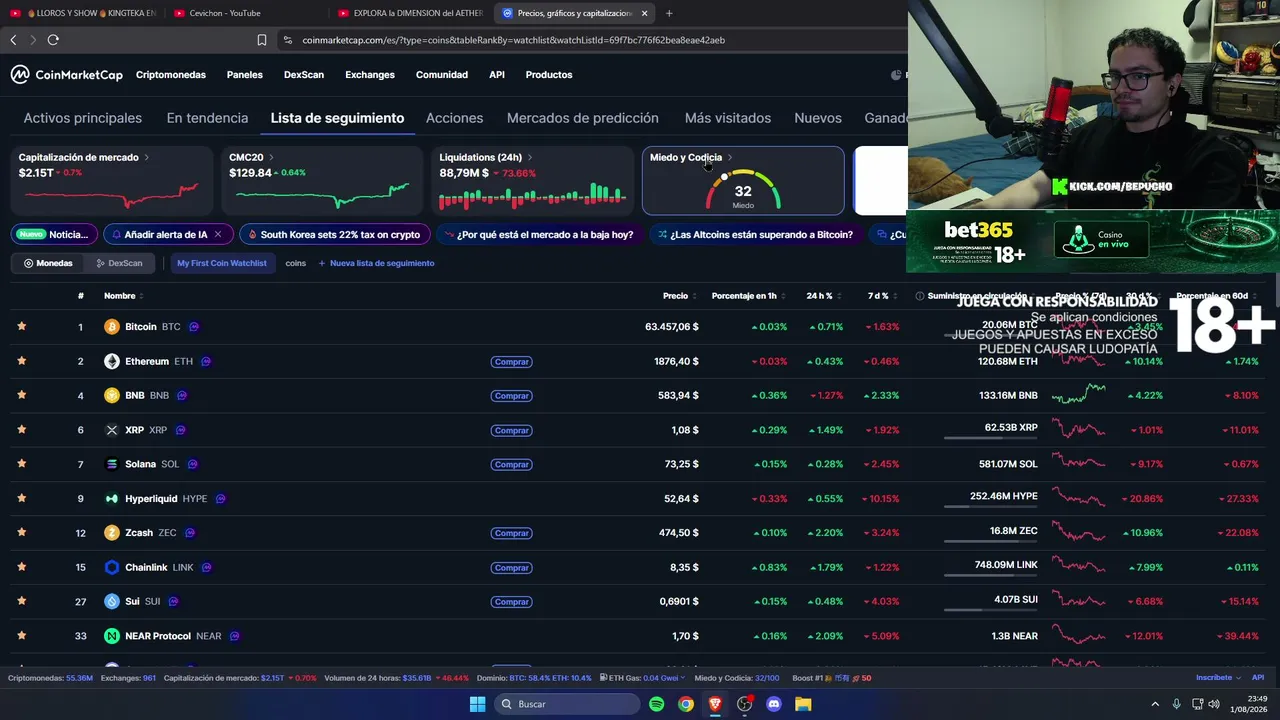This screenshot has width=1280, height=720.
Task: Open the Bitcoin coin logo
Action: [112, 327]
